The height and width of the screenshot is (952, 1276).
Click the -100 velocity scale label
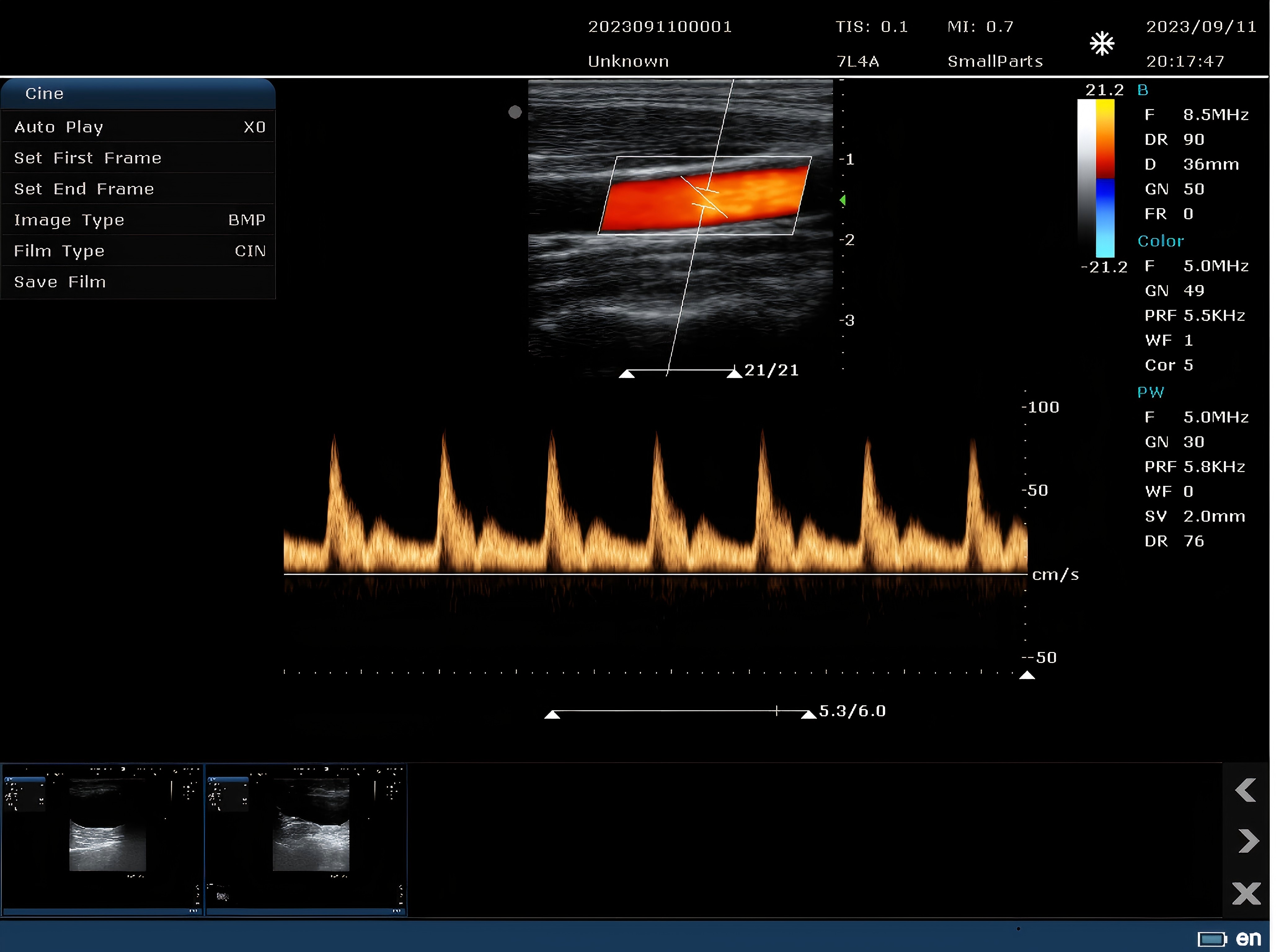(1040, 407)
